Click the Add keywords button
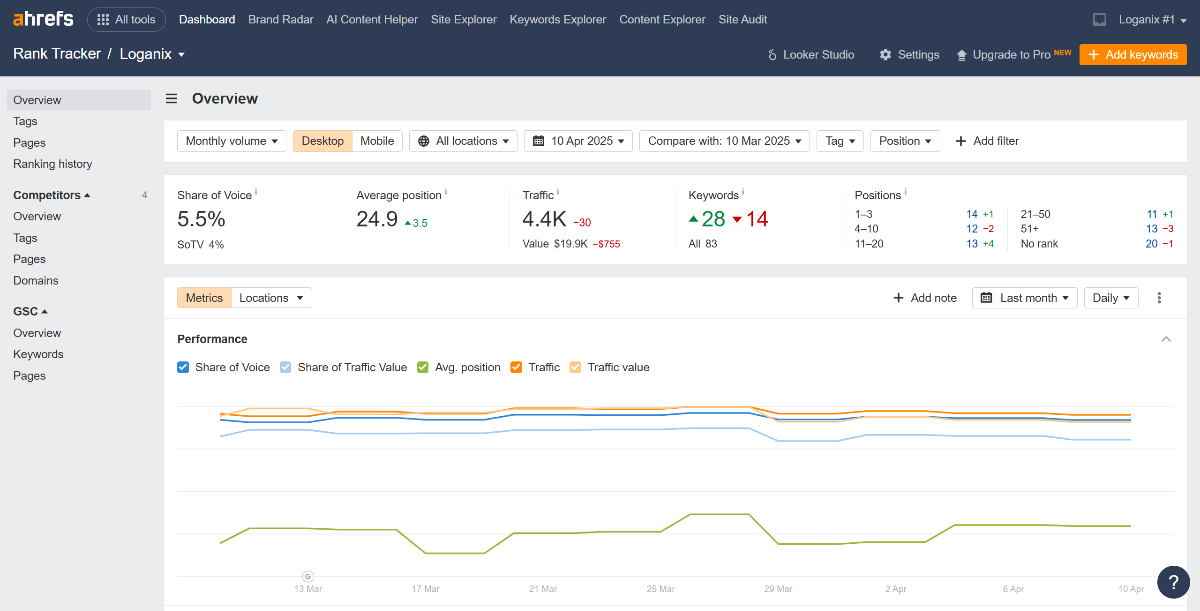 pos(1133,55)
